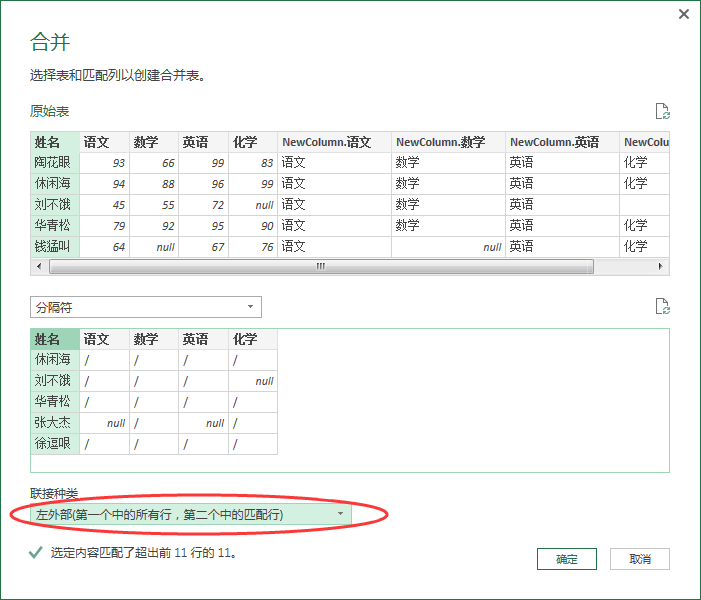This screenshot has height=600, width=701.
Task: Click 钱猛叫 name cell in top table
Action: point(55,247)
